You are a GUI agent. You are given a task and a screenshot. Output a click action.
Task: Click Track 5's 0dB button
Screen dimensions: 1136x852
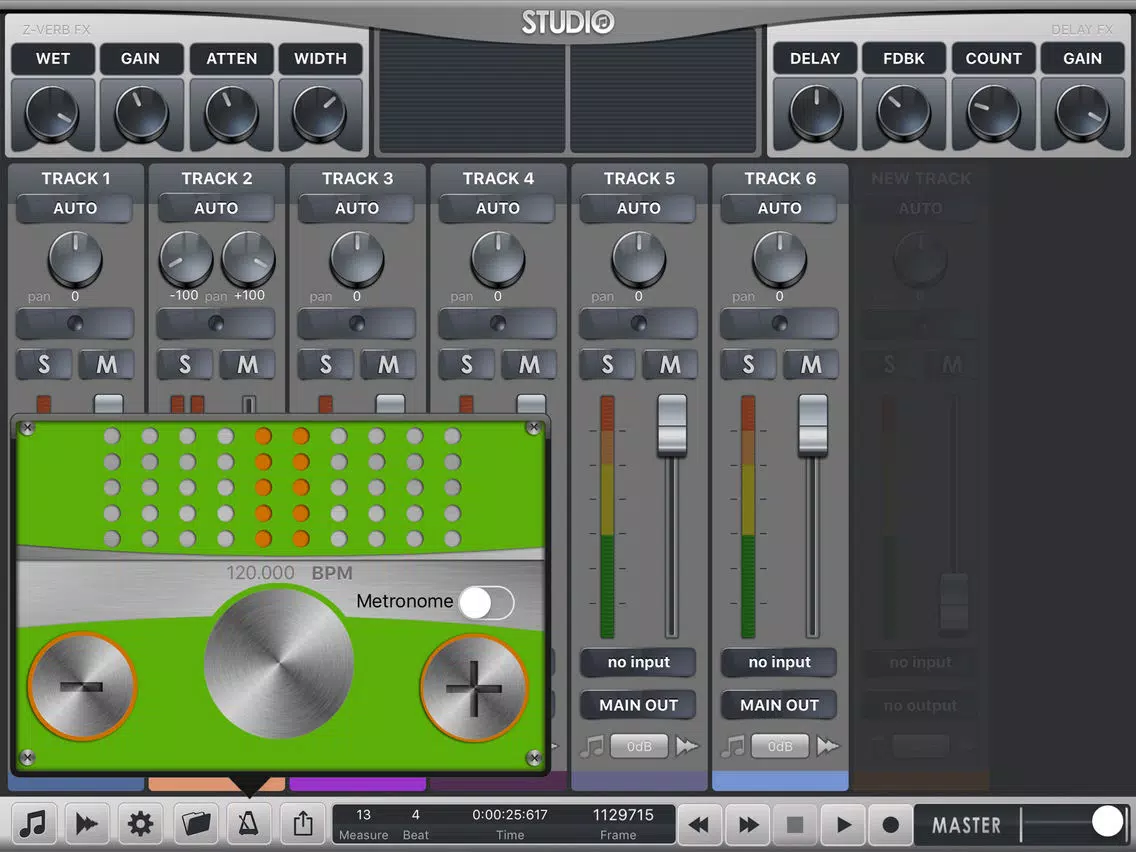(639, 746)
